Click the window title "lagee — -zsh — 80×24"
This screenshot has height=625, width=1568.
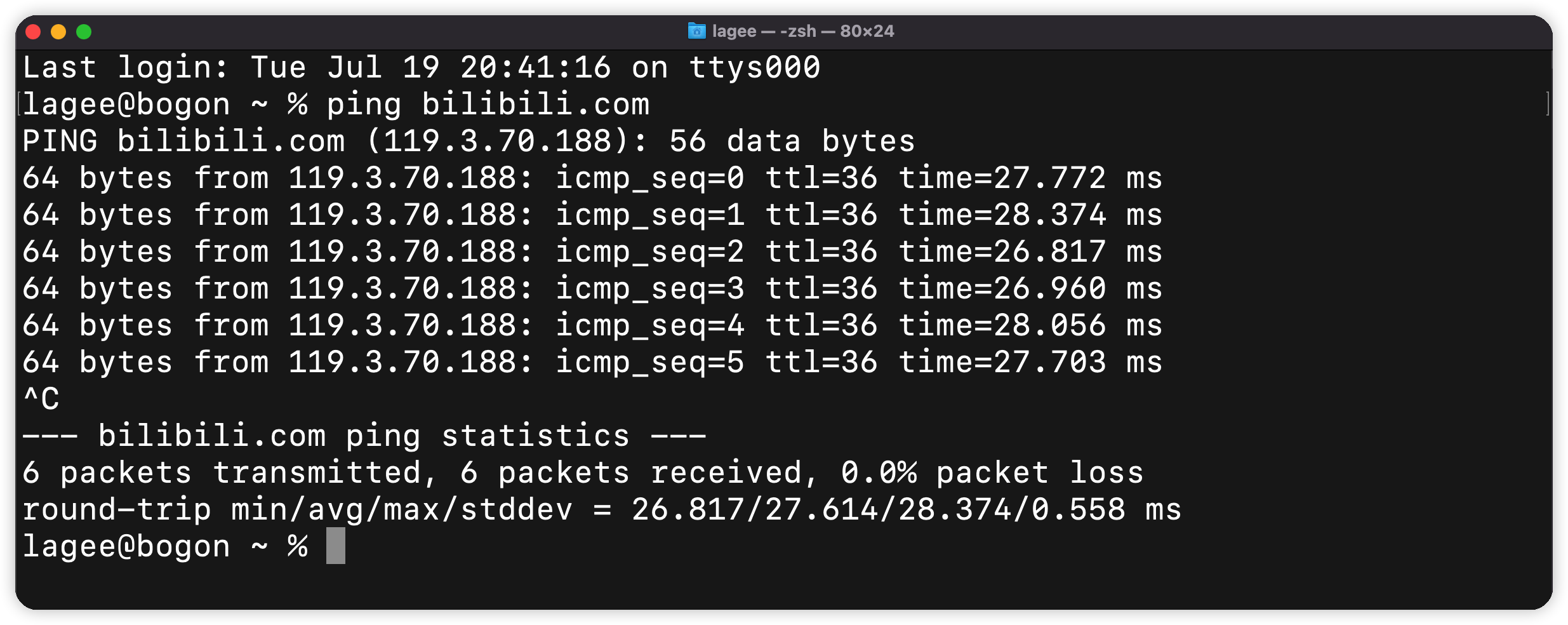[802, 31]
